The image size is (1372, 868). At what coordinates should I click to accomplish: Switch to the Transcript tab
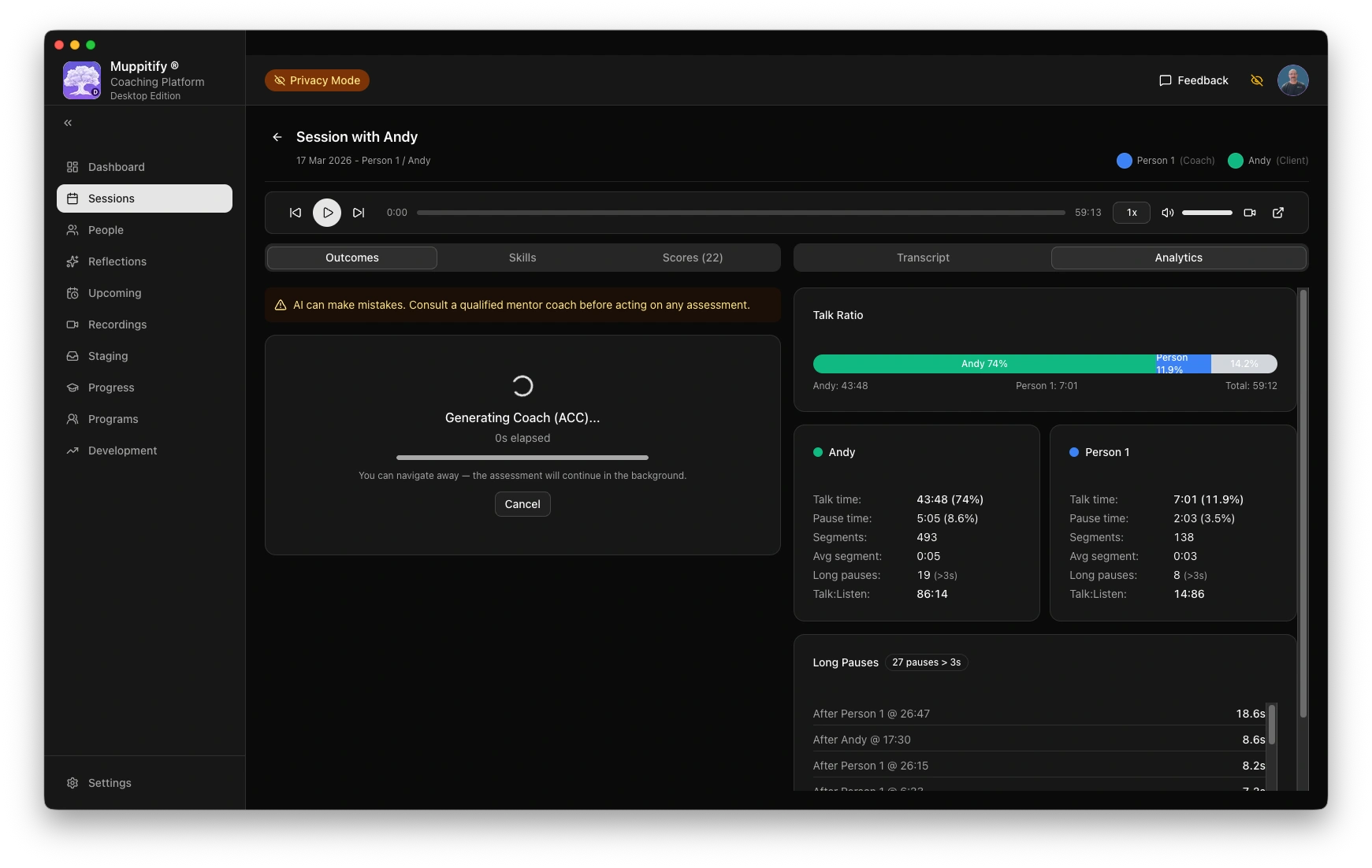(x=923, y=258)
